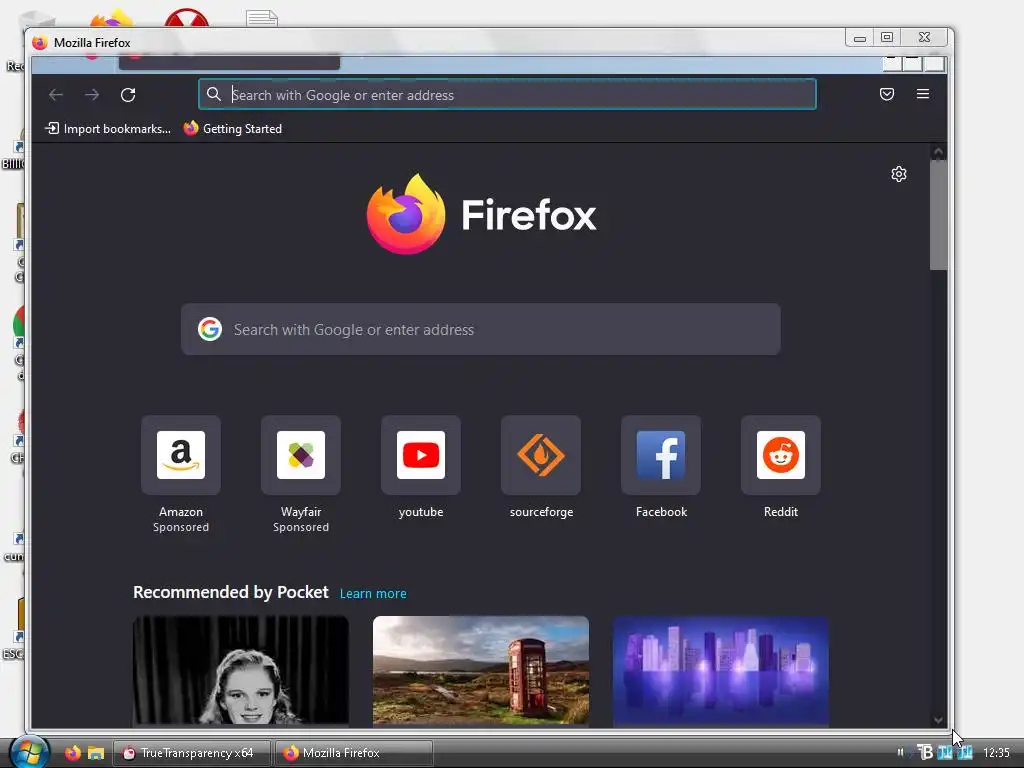Screen dimensions: 1024x768
Task: Reload the current page
Action: coord(128,95)
